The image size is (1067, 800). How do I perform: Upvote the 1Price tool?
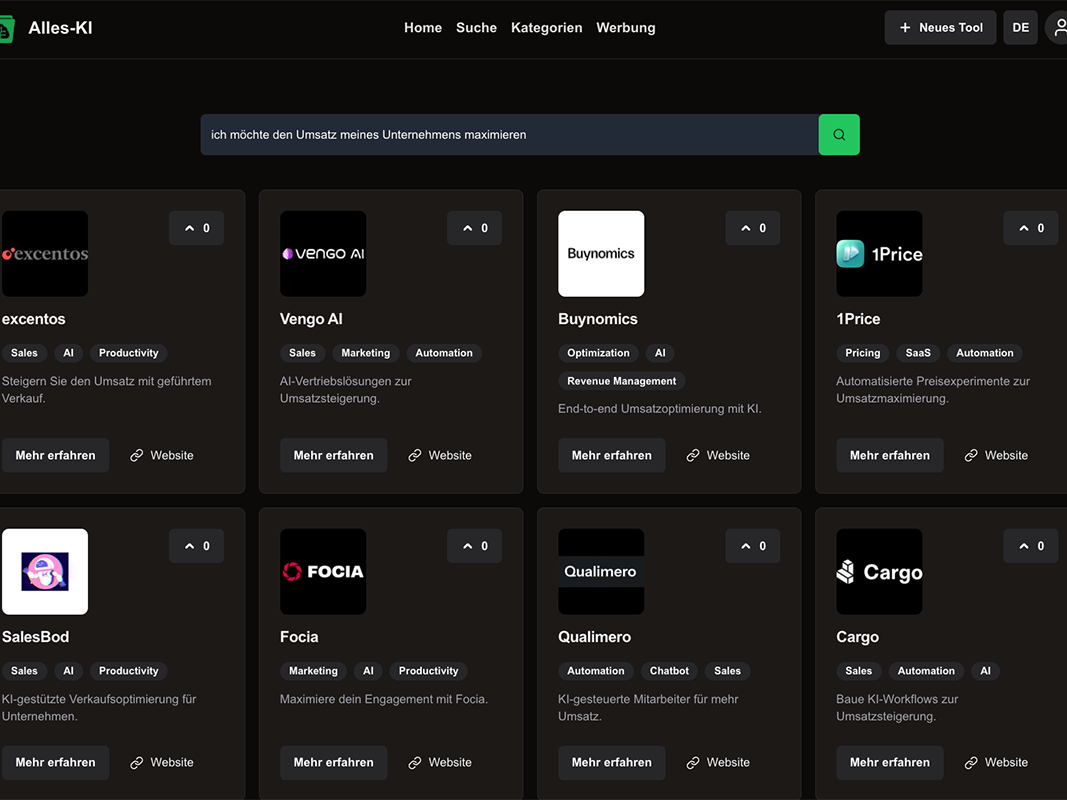coord(1031,228)
